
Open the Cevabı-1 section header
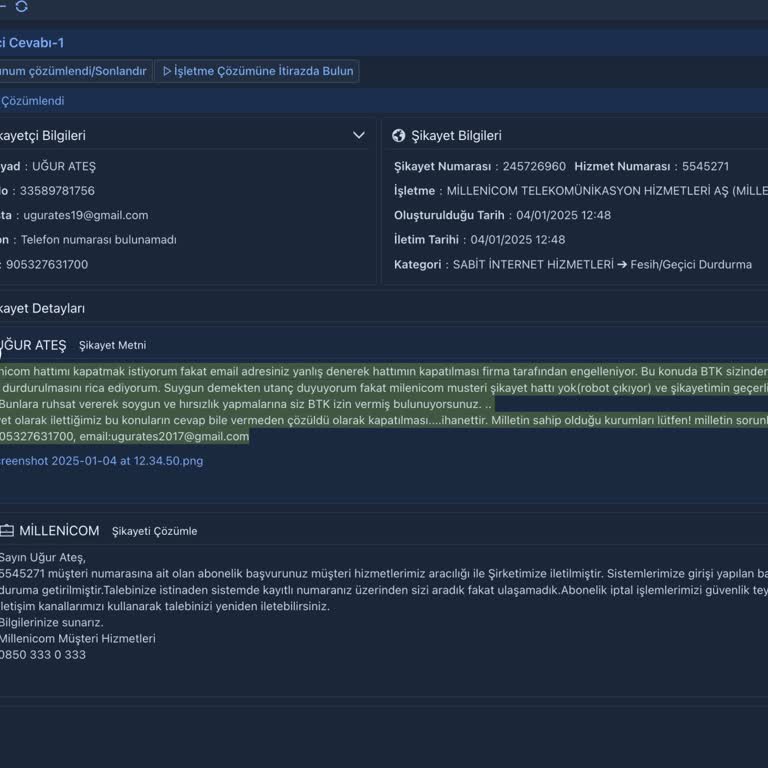(33, 43)
